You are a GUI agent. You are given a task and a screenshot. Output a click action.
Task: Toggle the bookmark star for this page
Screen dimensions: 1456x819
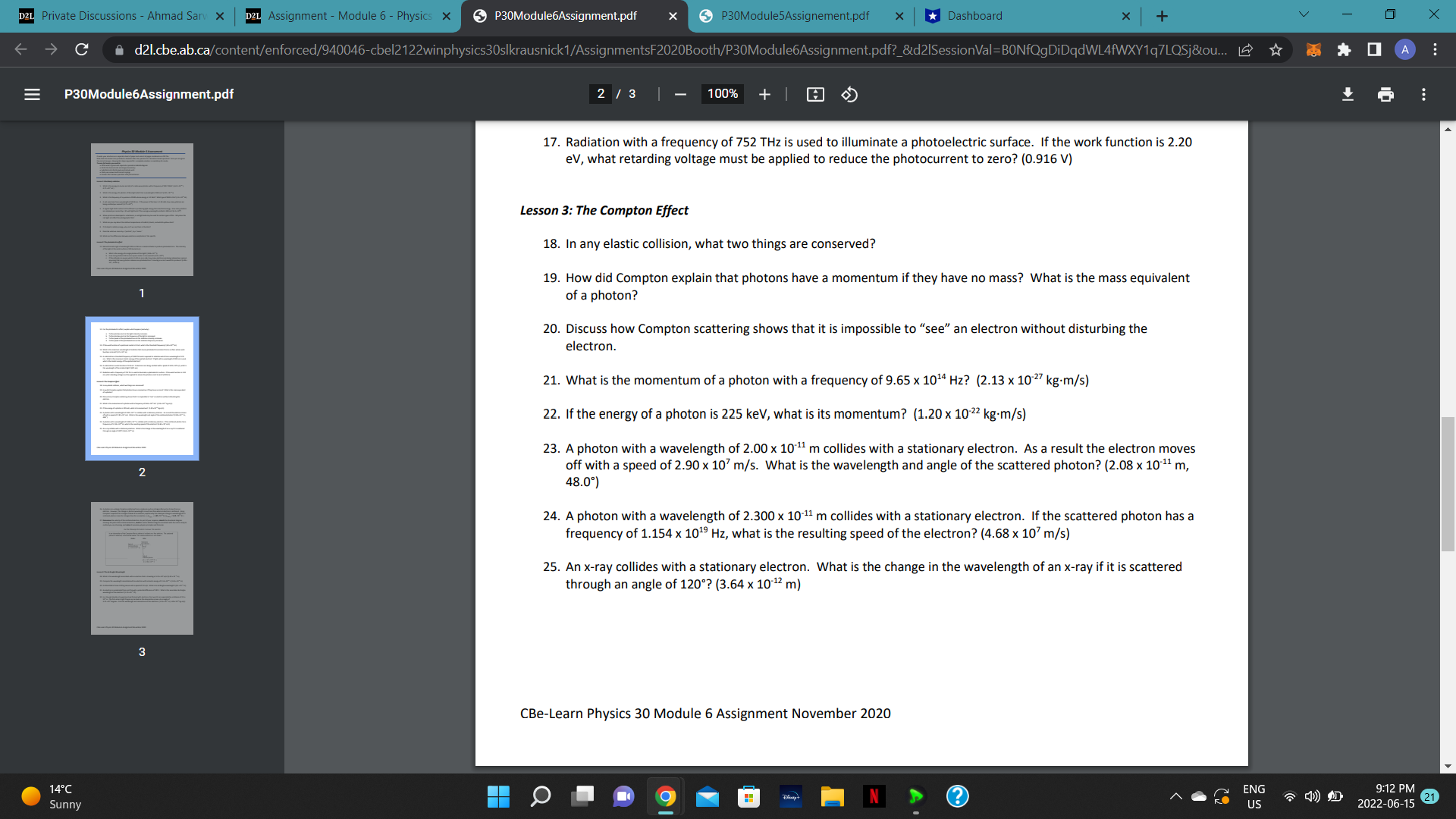pos(1276,49)
